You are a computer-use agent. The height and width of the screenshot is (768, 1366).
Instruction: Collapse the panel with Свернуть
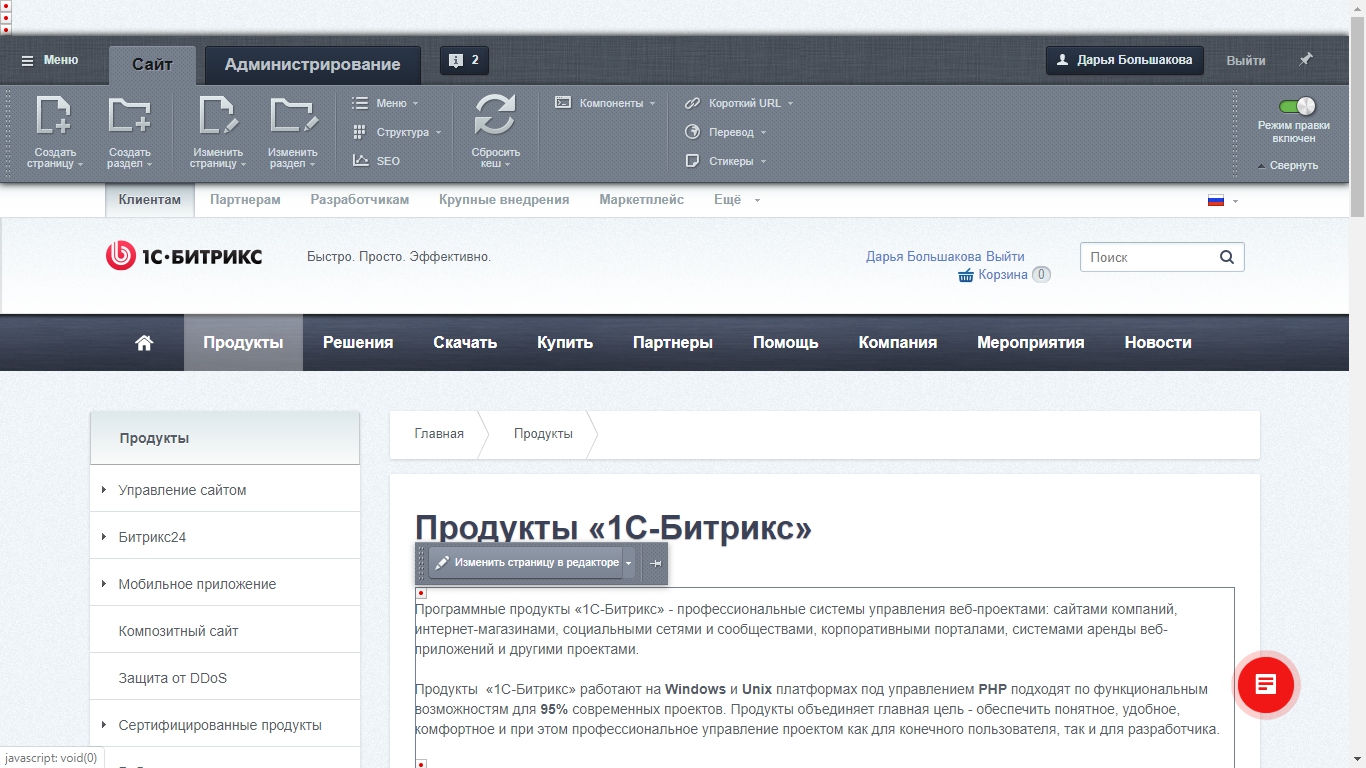pos(1288,166)
